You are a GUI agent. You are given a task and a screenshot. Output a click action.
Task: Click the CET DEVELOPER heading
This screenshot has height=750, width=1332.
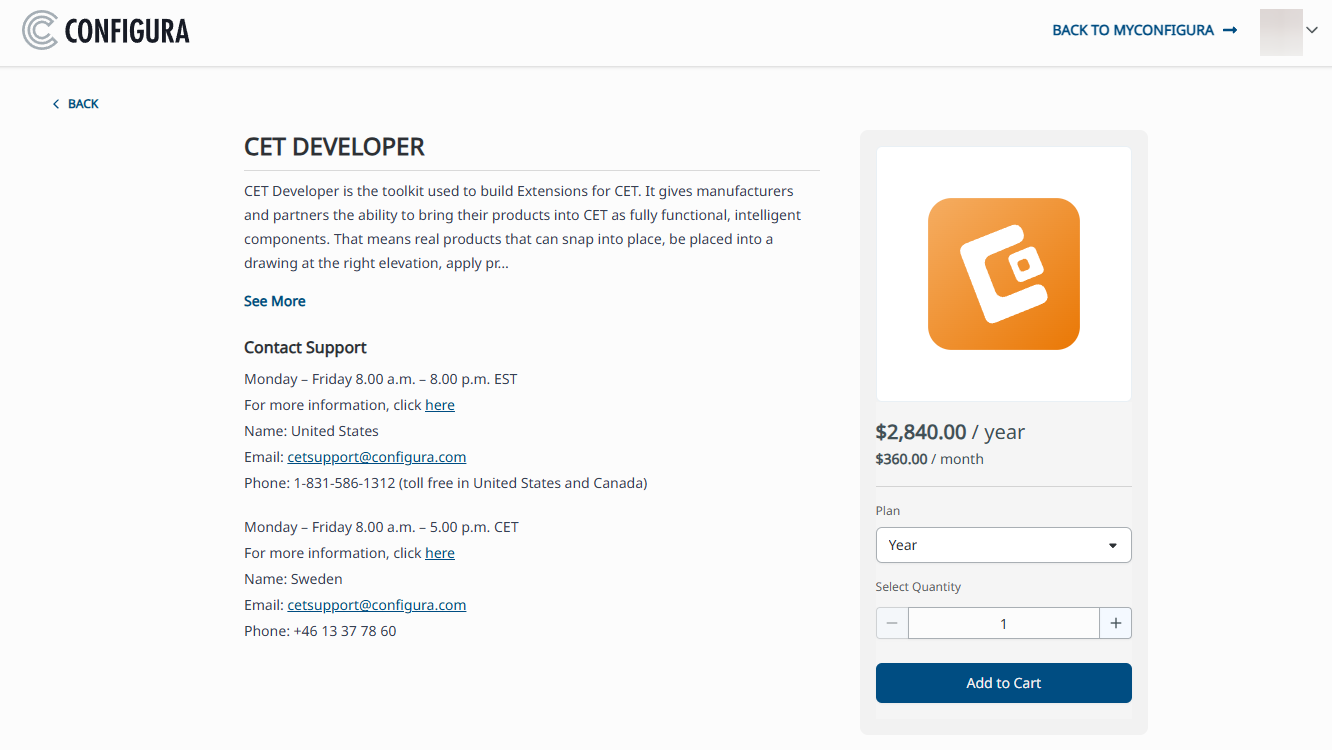pyautogui.click(x=334, y=147)
